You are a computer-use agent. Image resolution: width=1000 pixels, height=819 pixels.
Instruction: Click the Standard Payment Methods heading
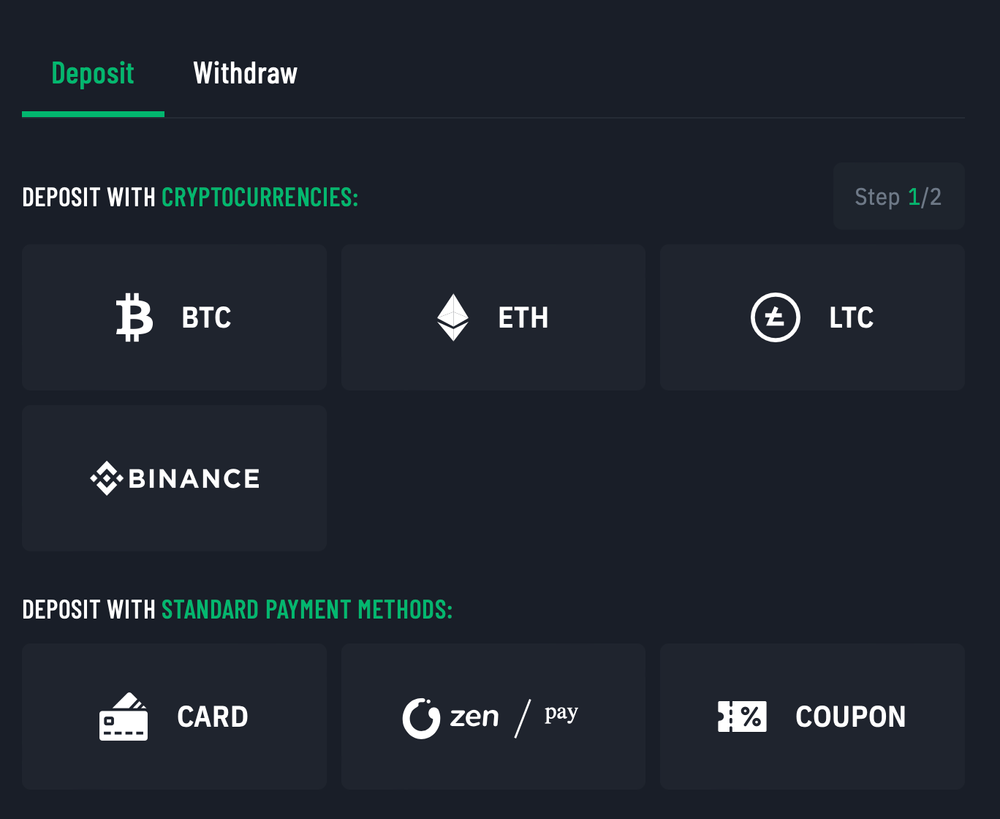[237, 609]
